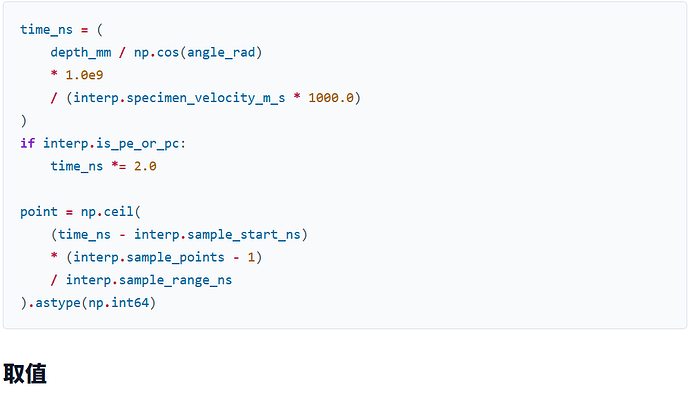Image resolution: width=690 pixels, height=393 pixels.
Task: Click the closing parenthesis after velocity line
Action: pyautogui.click(x=24, y=121)
